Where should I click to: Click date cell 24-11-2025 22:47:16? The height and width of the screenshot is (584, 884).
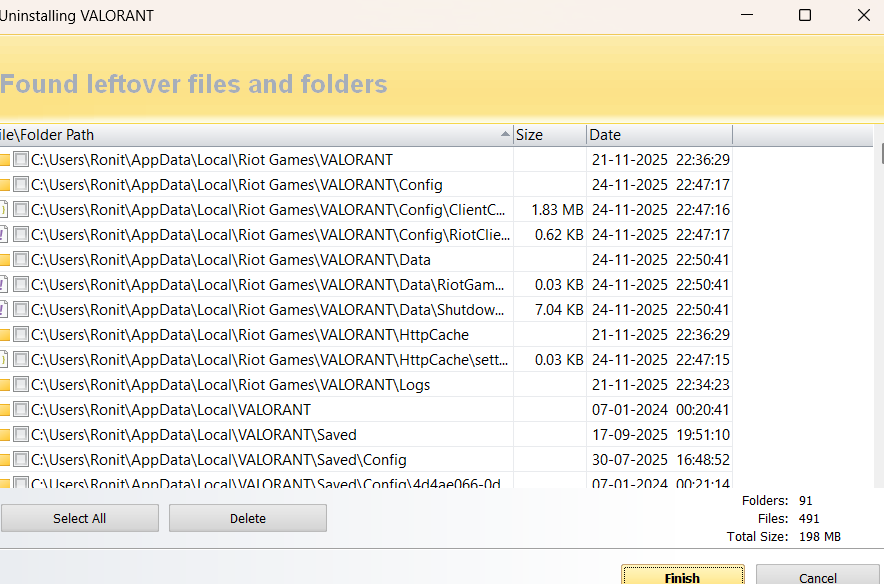[x=661, y=210]
